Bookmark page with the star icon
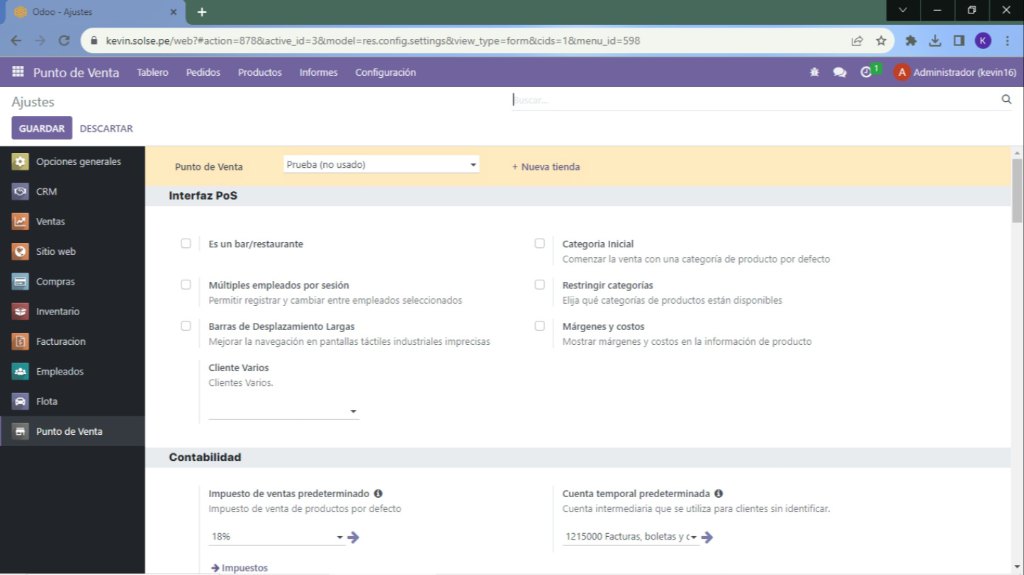This screenshot has height=575, width=1024. click(881, 41)
